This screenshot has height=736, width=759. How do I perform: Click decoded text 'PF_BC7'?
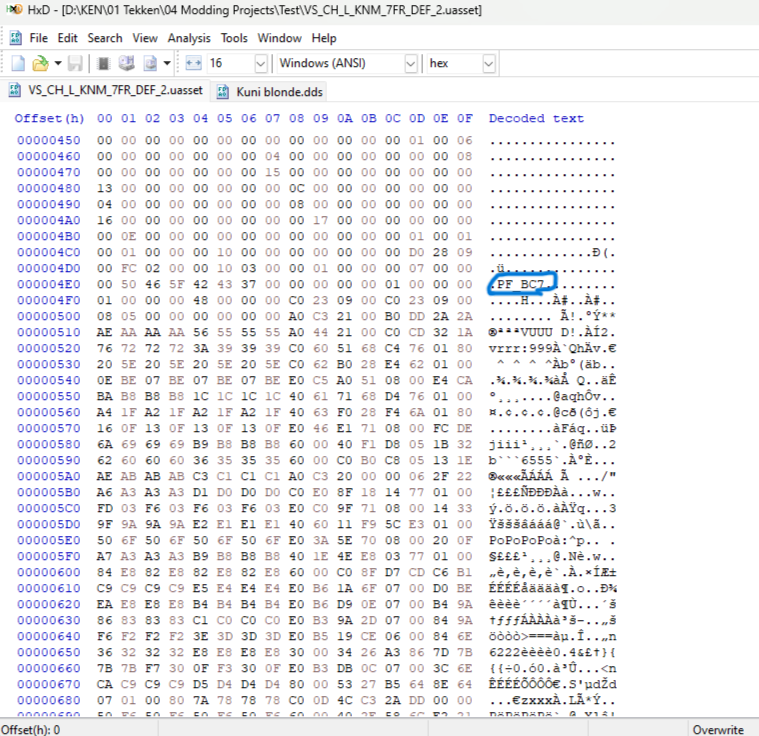tap(520, 284)
